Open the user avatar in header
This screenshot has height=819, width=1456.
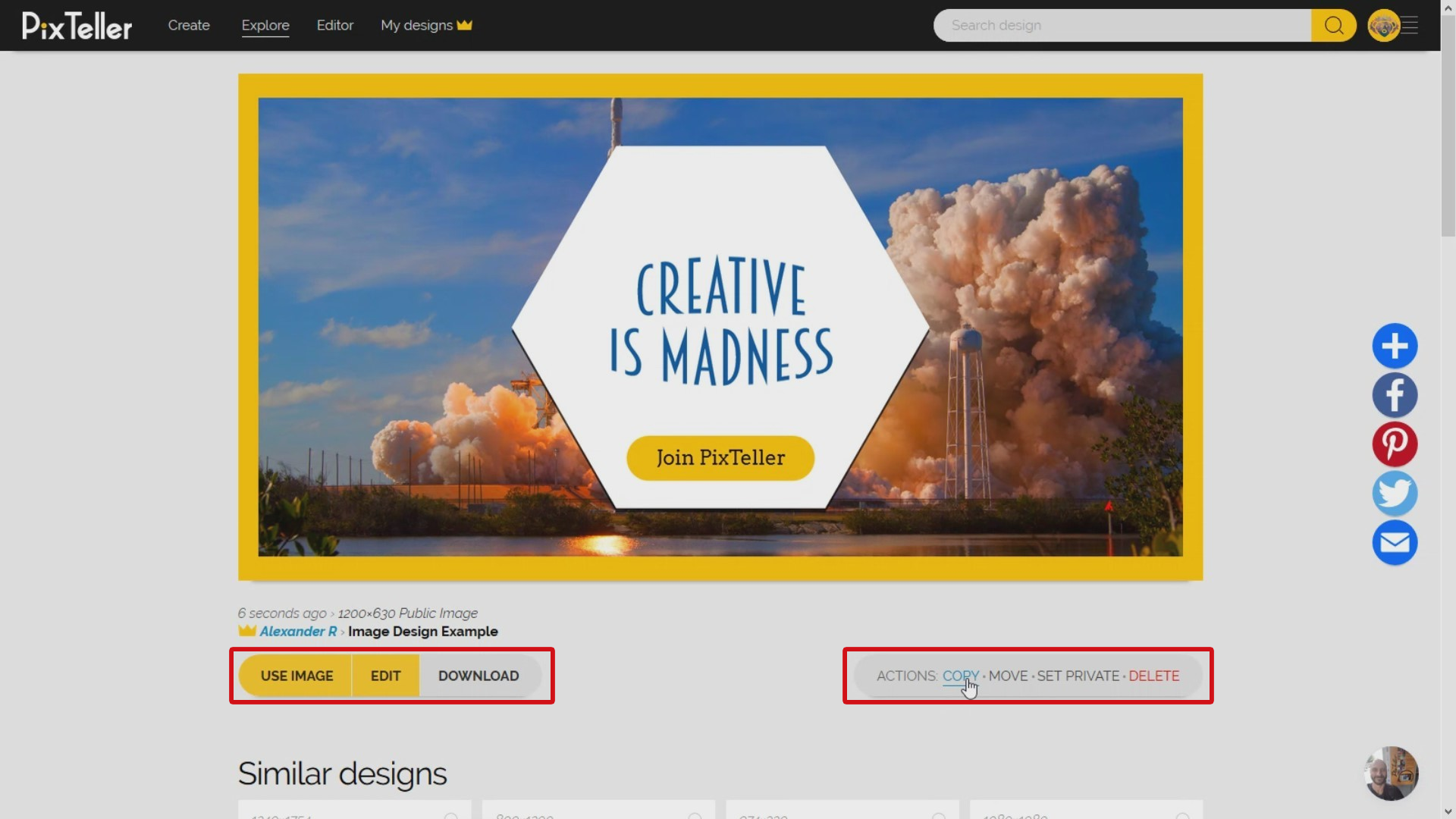coord(1383,26)
